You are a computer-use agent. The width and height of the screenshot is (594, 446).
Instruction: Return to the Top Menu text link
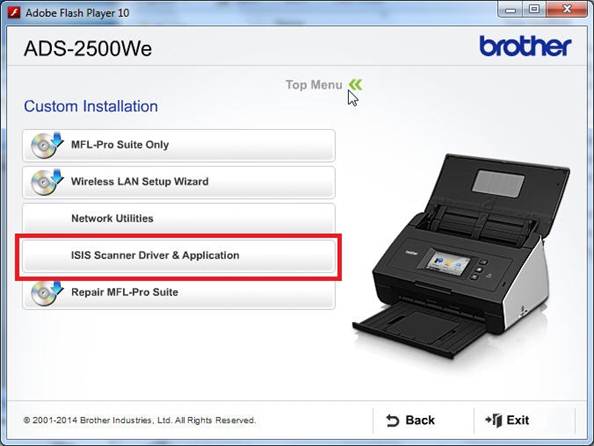click(314, 85)
